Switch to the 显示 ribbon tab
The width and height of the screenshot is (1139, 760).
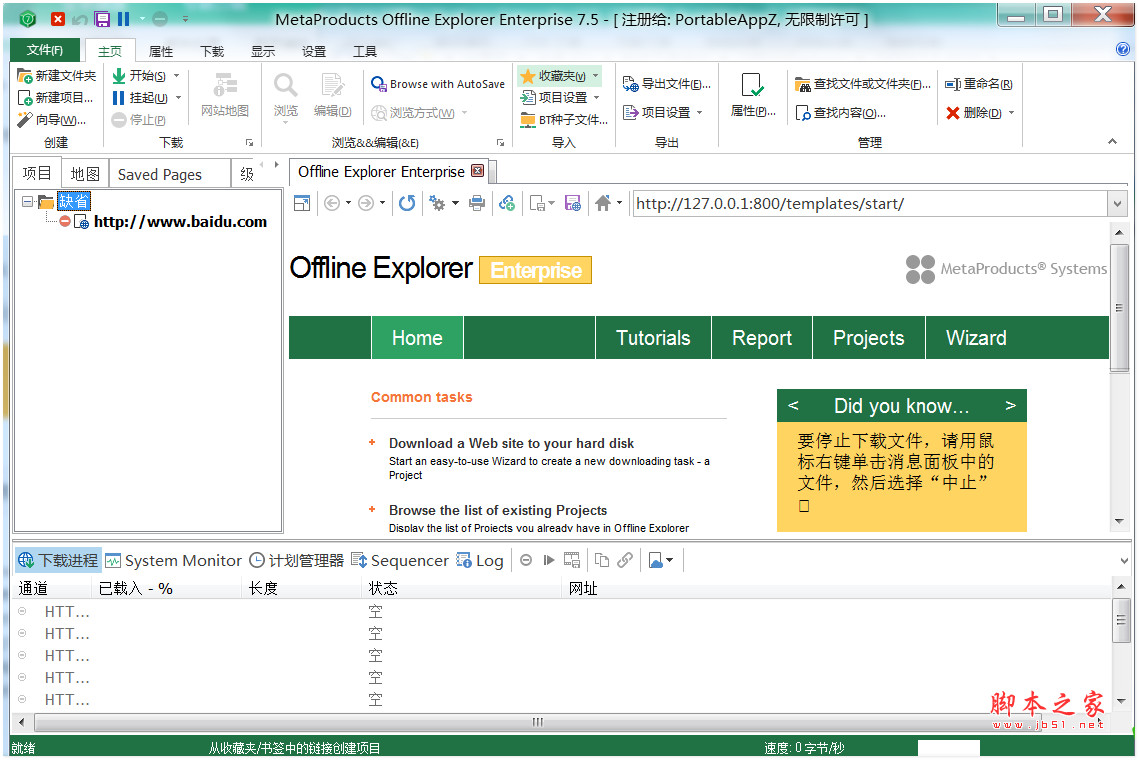pos(263,52)
